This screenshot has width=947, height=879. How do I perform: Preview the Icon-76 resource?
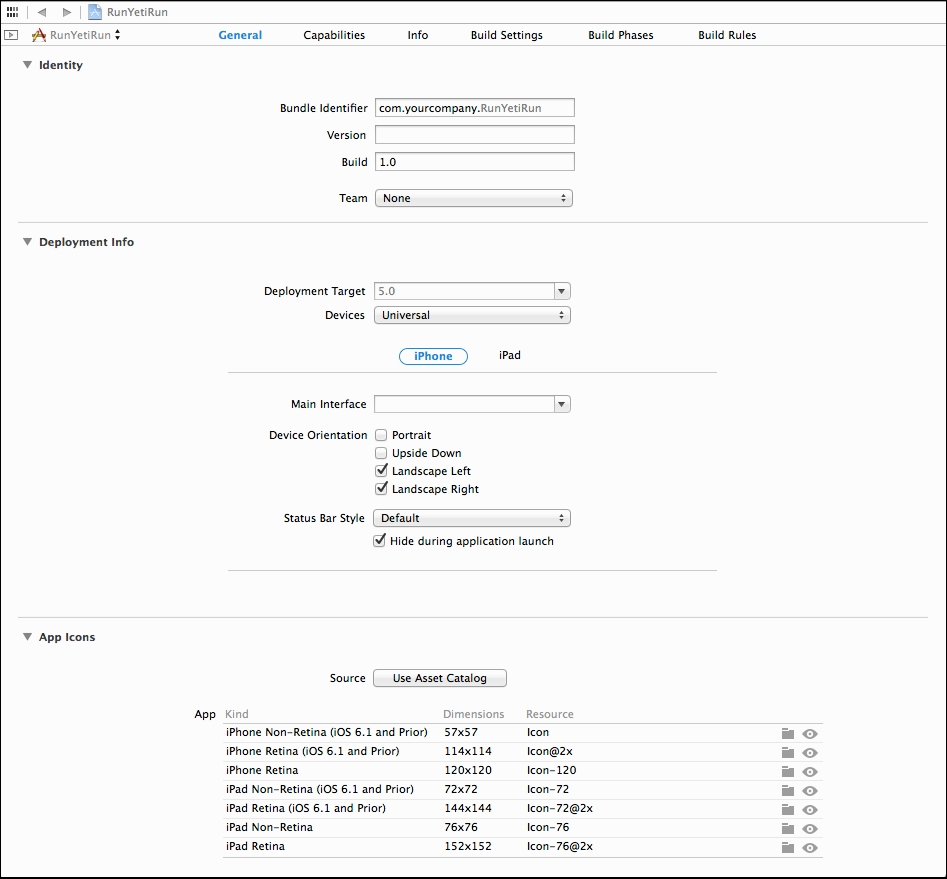coord(810,829)
